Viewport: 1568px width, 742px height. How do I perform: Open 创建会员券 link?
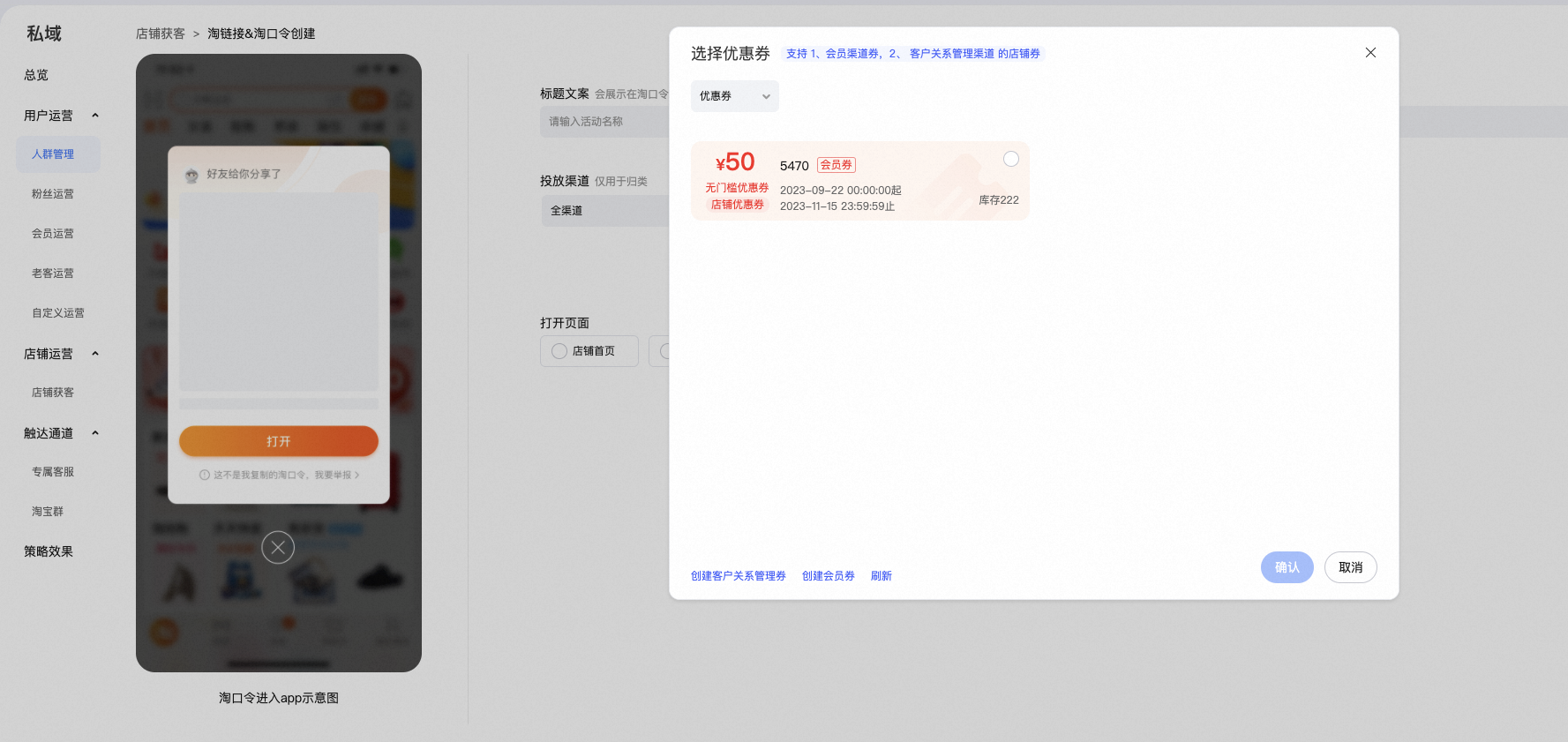point(829,576)
